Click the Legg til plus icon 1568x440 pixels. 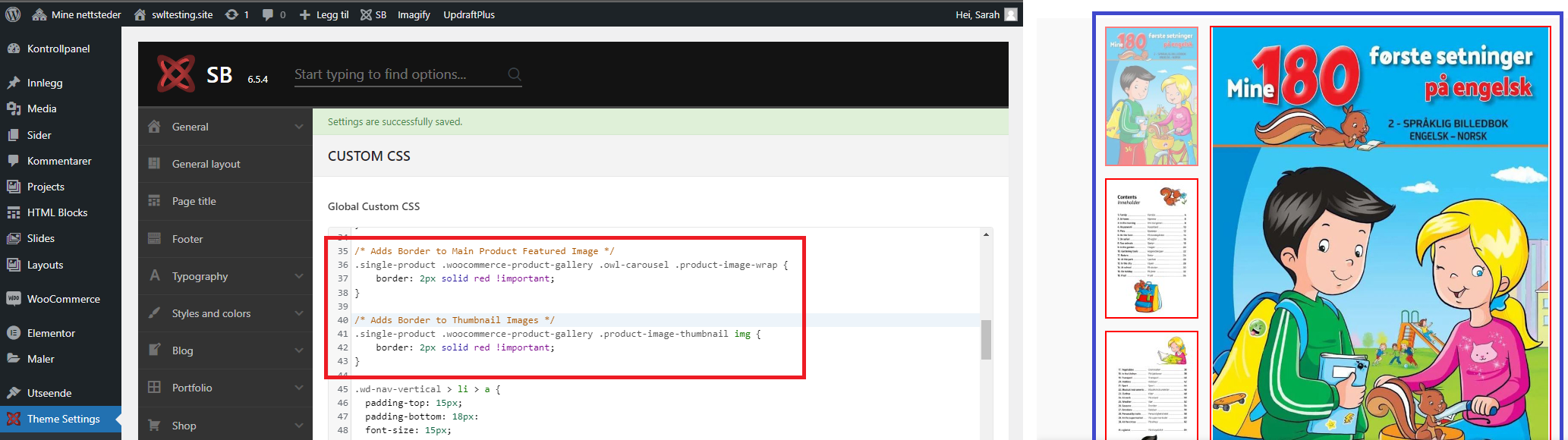(x=305, y=14)
